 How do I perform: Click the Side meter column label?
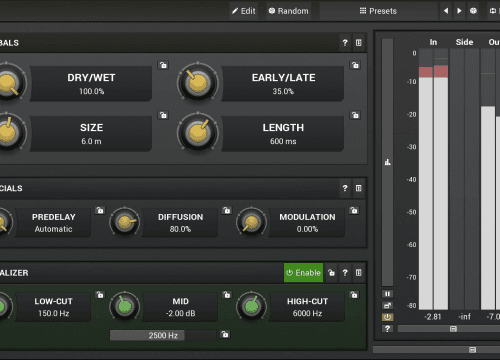pyautogui.click(x=464, y=42)
